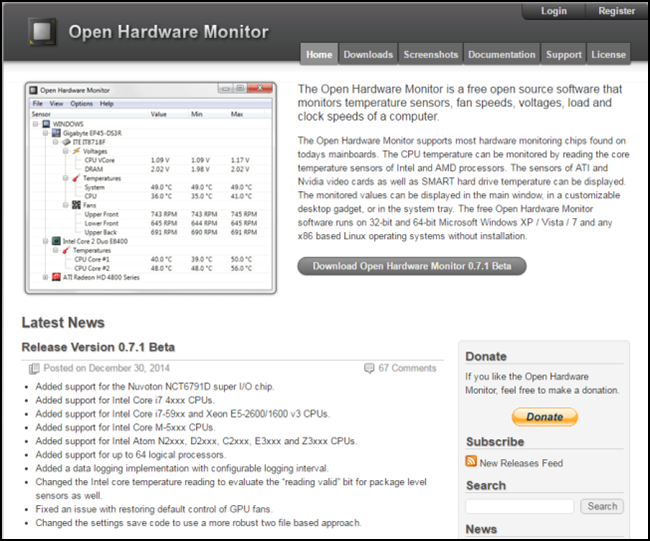
Task: Open the Help menu in the app screenshot
Action: [x=107, y=104]
